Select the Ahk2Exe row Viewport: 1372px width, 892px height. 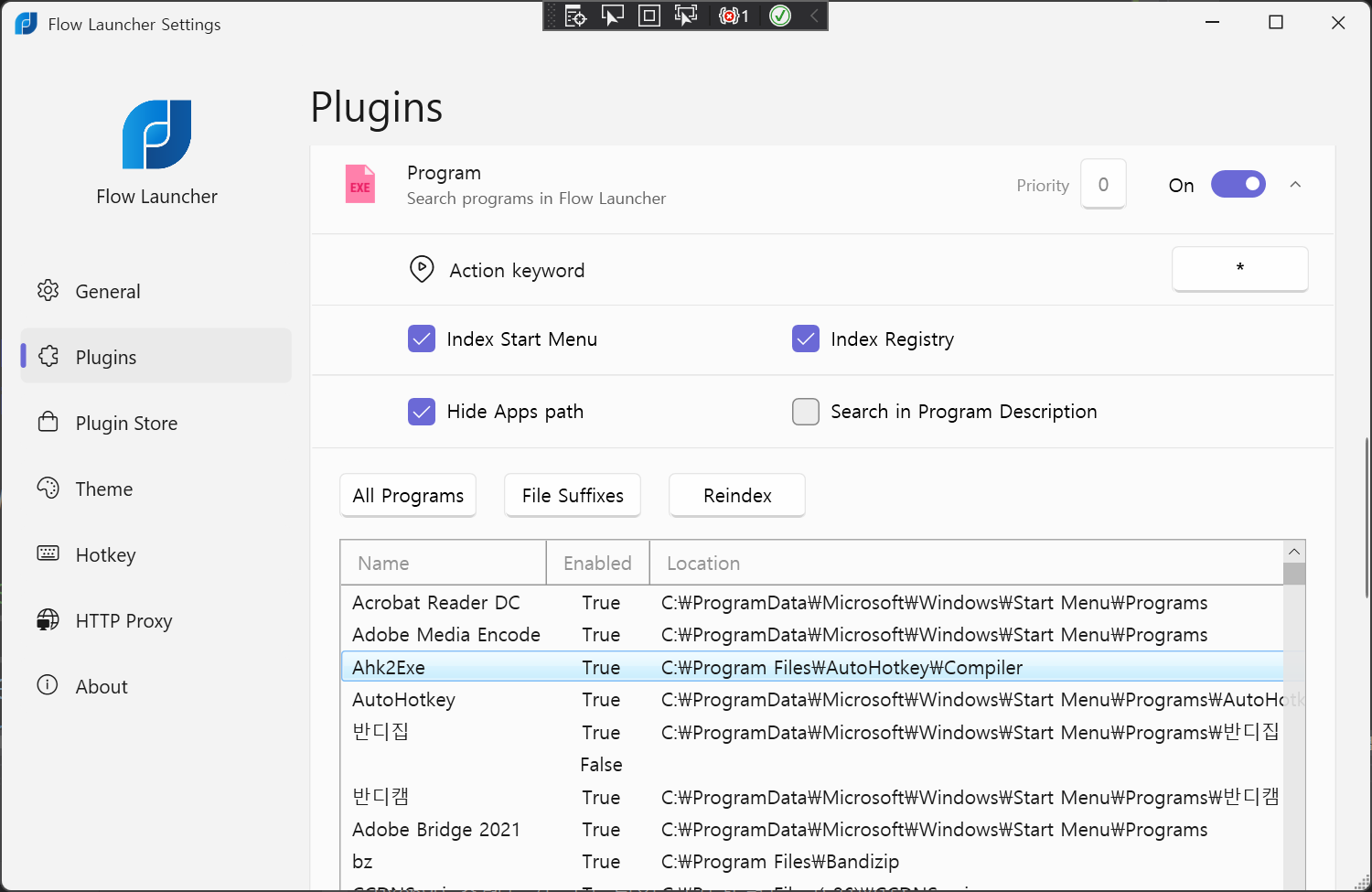coord(812,667)
